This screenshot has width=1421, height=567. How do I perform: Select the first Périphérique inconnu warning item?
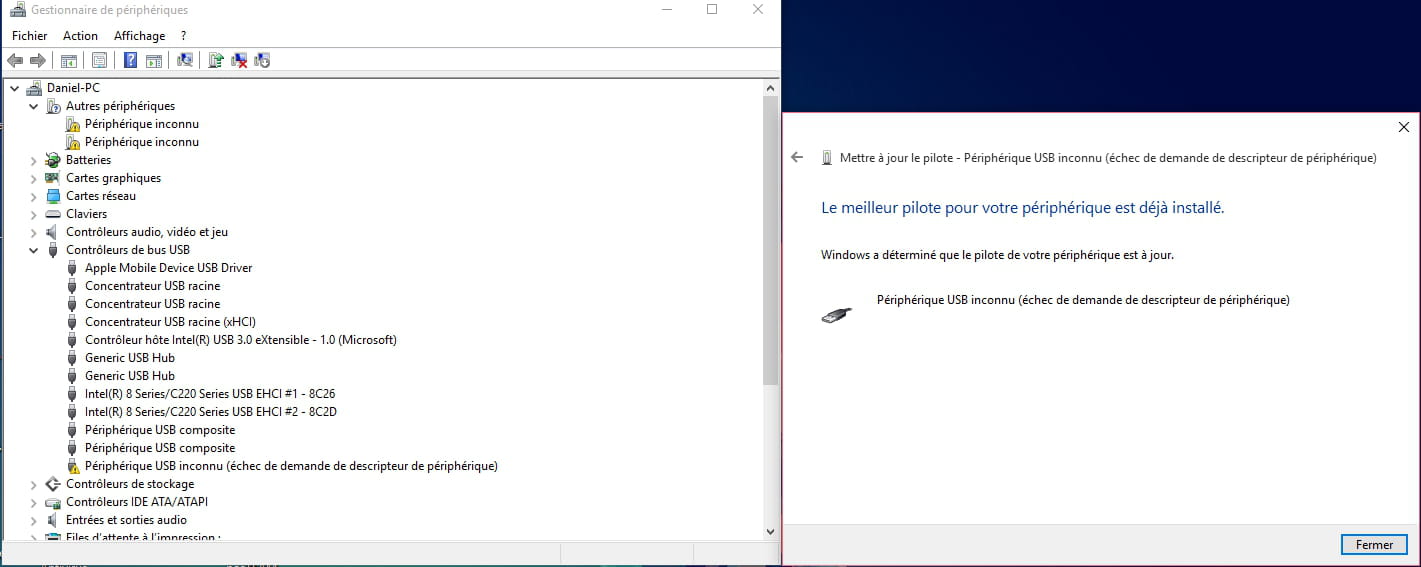point(141,124)
